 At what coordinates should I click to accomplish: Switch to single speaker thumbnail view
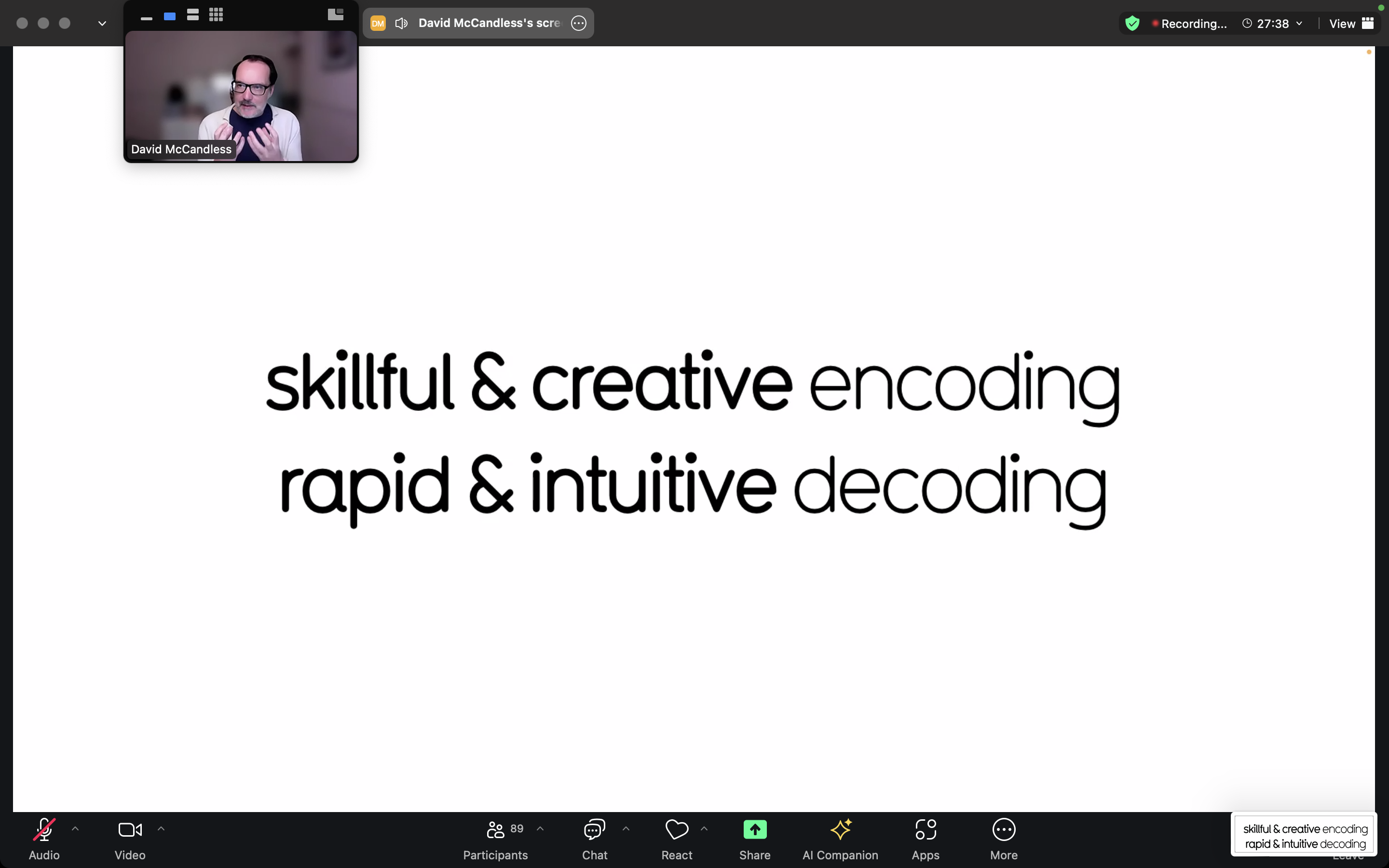pos(169,16)
